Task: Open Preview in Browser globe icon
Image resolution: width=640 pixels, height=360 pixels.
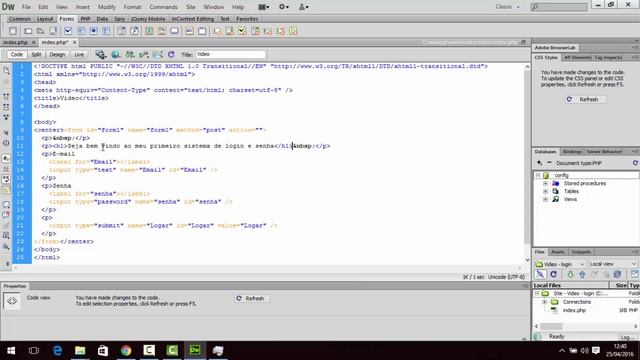Action: coord(116,54)
